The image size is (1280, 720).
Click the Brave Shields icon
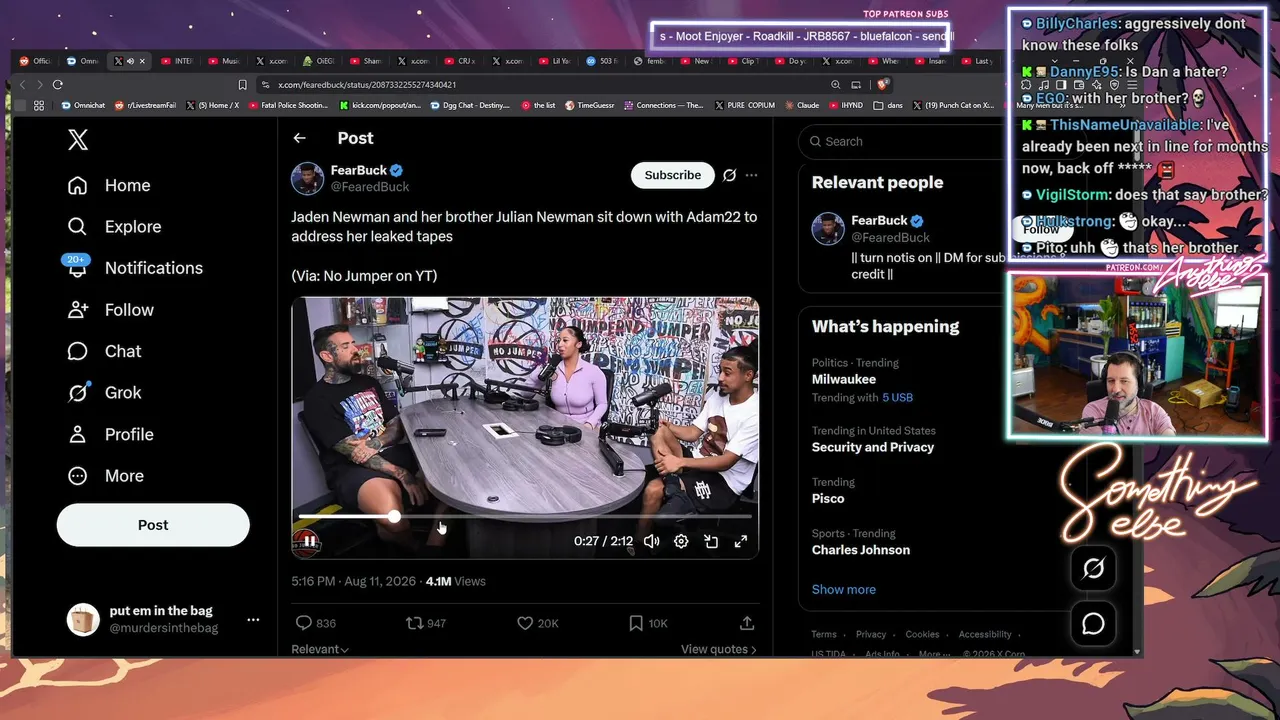pyautogui.click(x=883, y=85)
